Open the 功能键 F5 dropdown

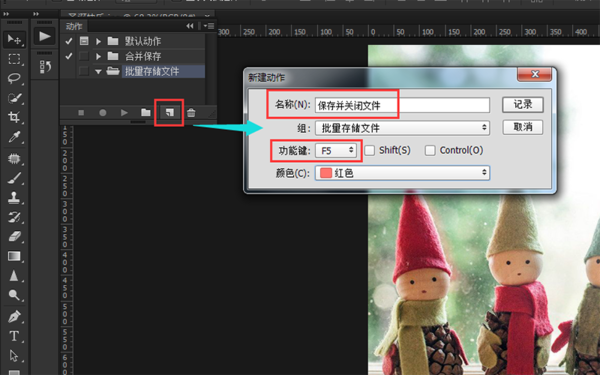tap(336, 150)
